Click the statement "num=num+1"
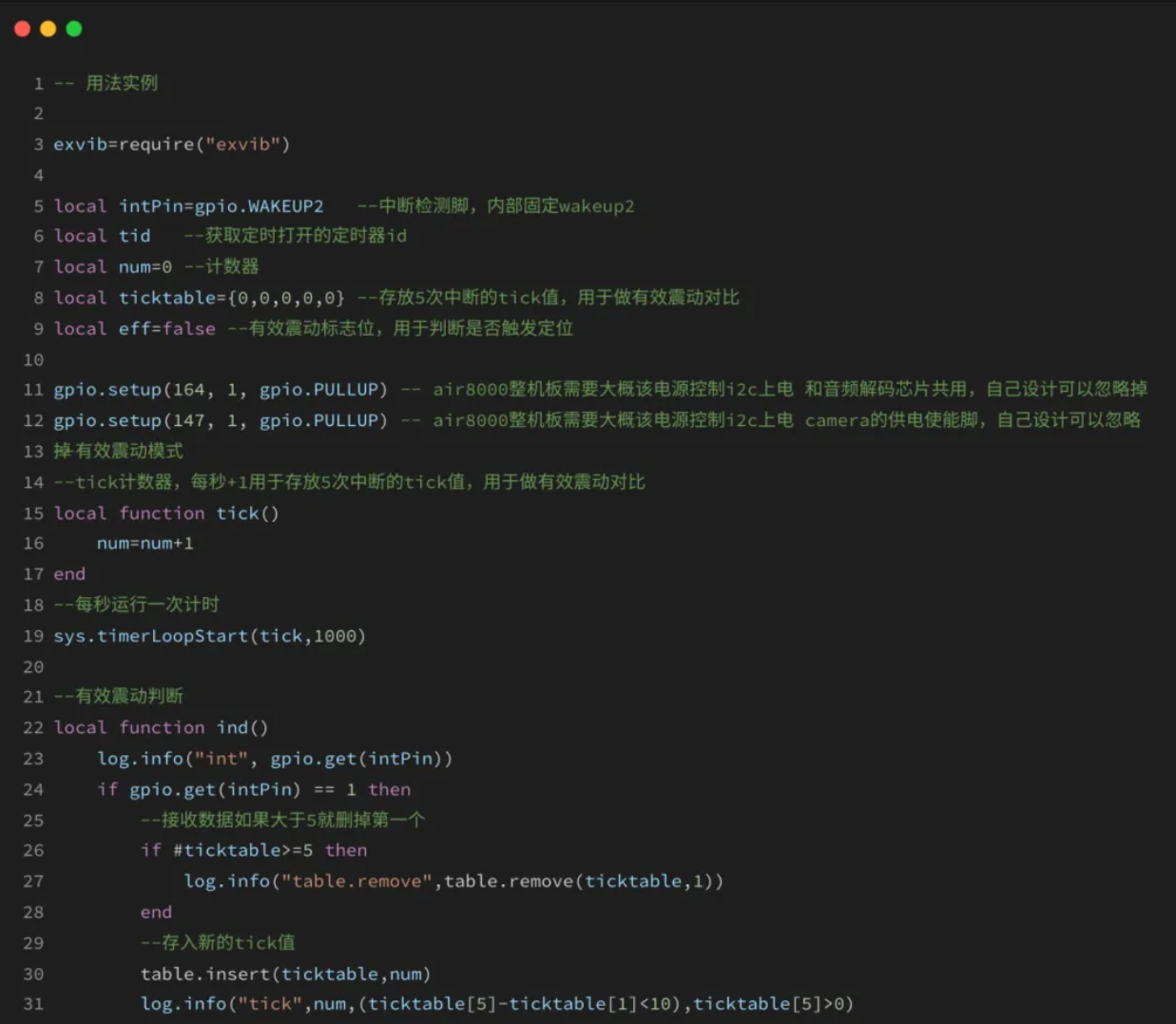The image size is (1176, 1024). 145,544
